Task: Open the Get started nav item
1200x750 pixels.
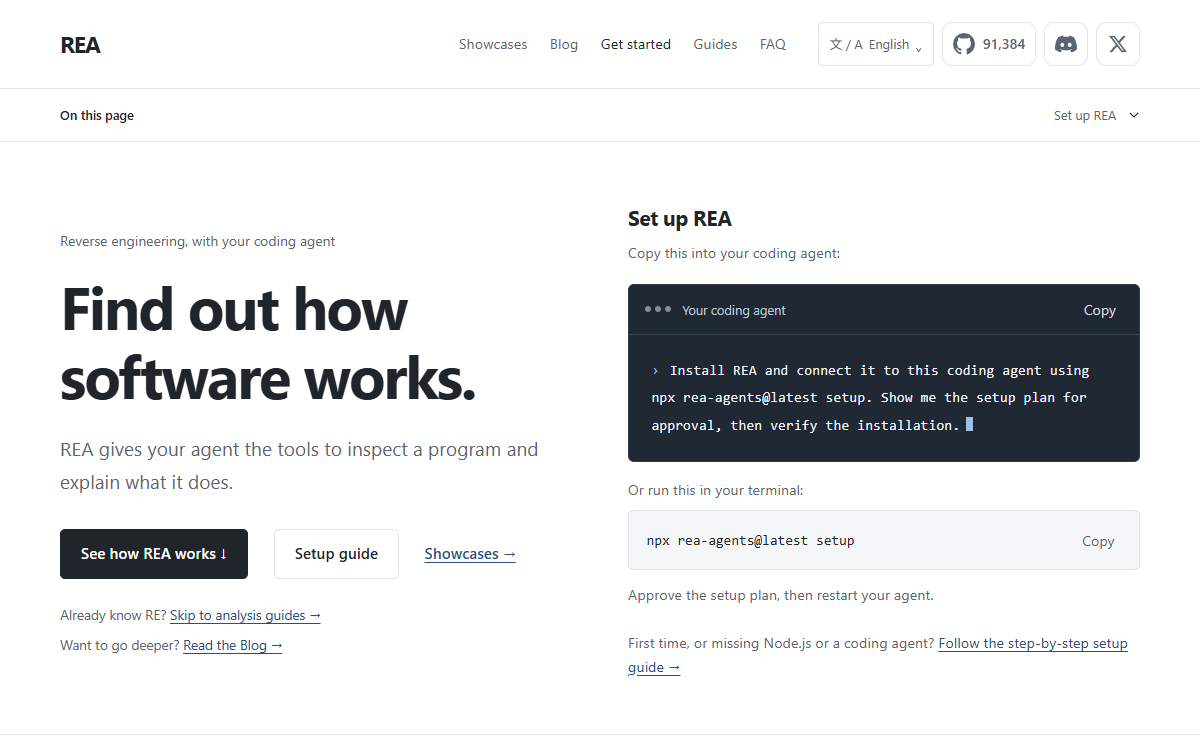Action: 636,44
